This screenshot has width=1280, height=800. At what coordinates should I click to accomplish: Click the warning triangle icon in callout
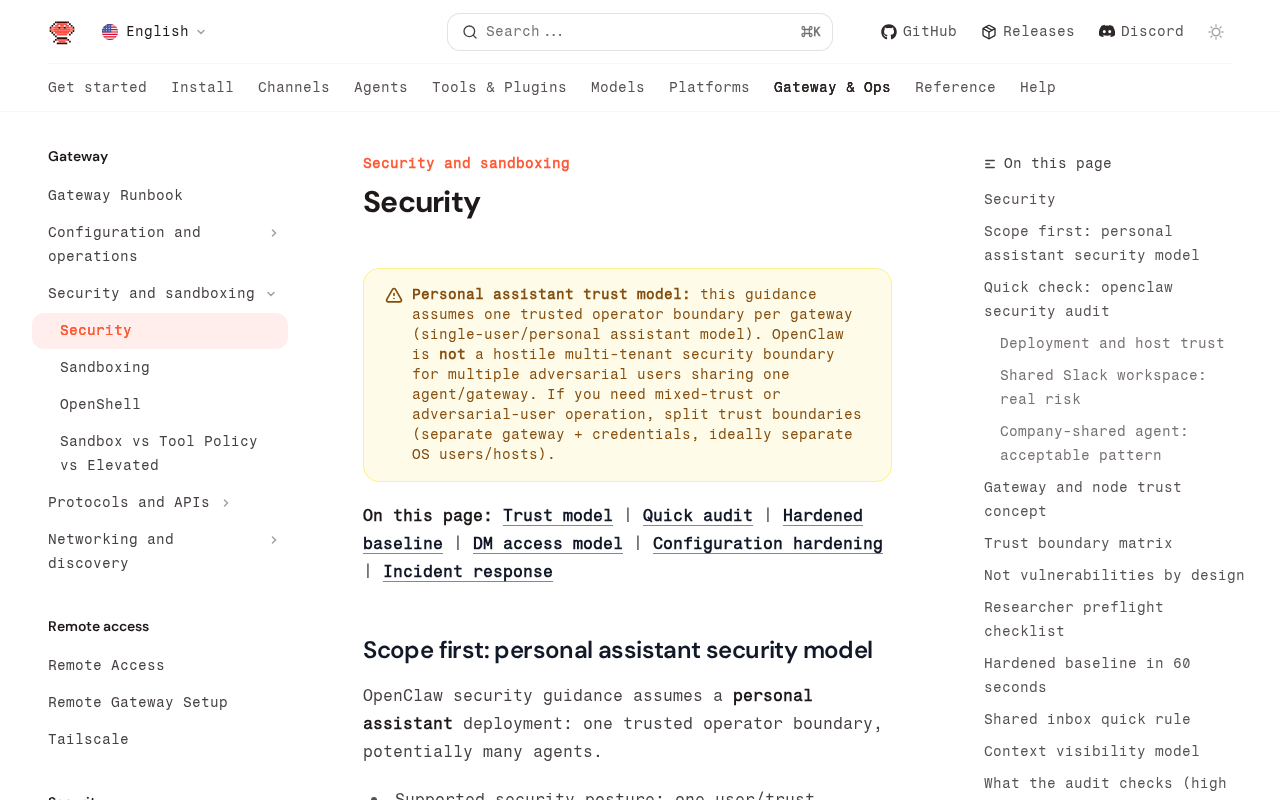click(x=394, y=295)
